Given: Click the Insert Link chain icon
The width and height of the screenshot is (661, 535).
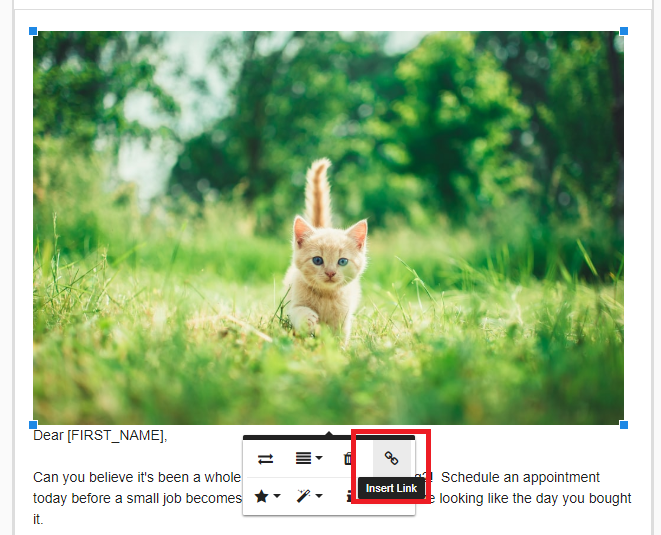Looking at the screenshot, I should coord(391,458).
